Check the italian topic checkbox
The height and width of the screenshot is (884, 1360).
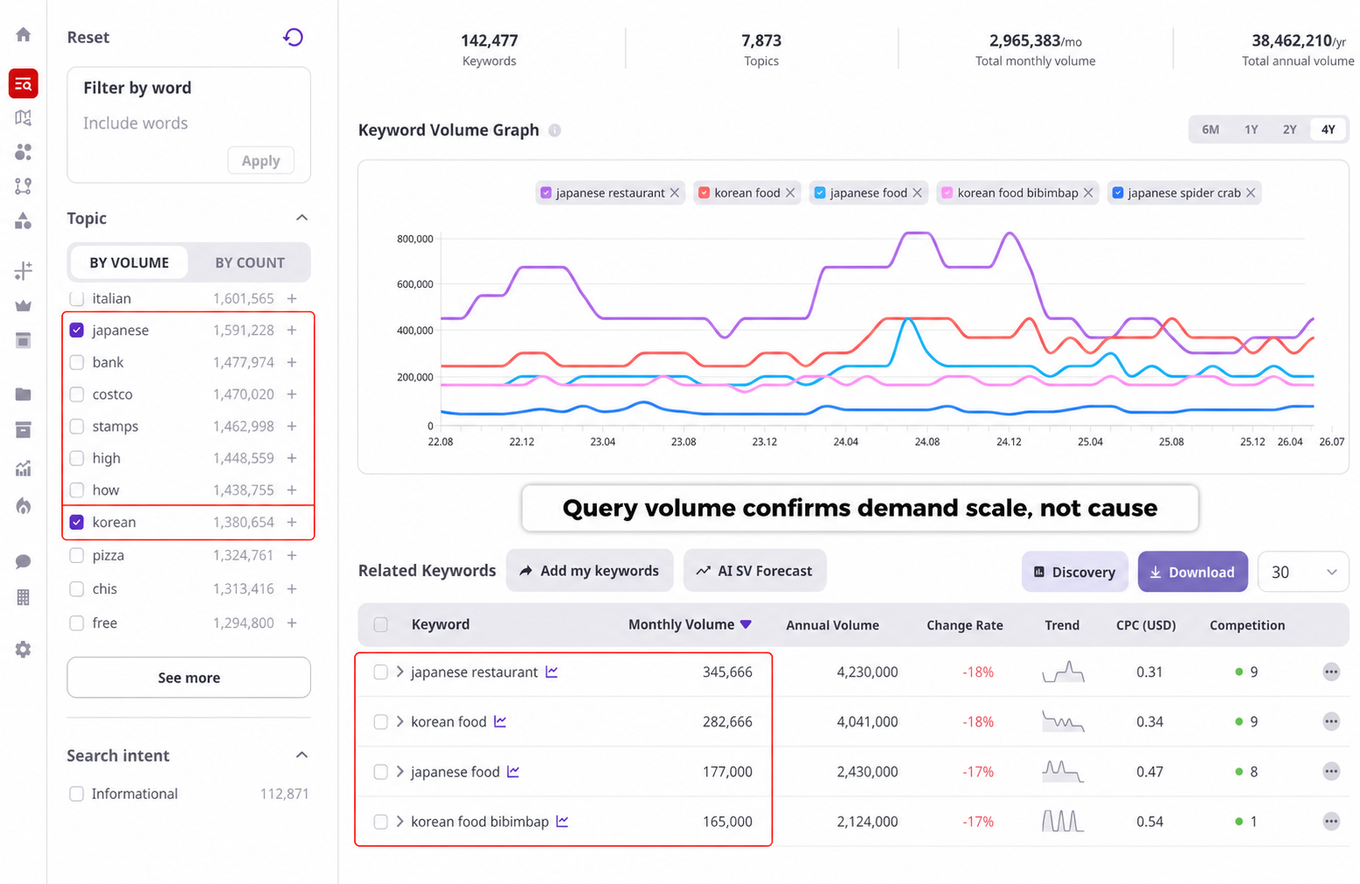(77, 299)
